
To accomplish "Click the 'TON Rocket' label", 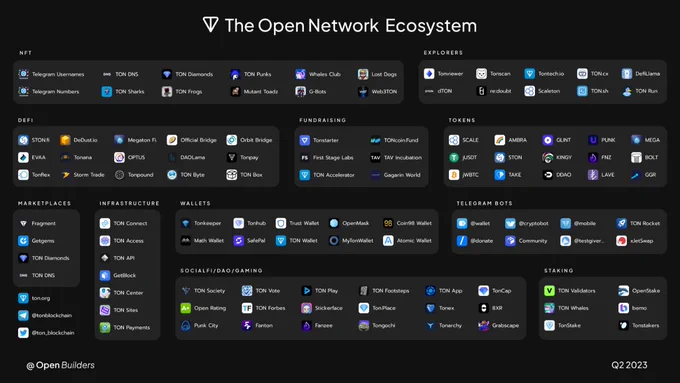I will [x=645, y=223].
